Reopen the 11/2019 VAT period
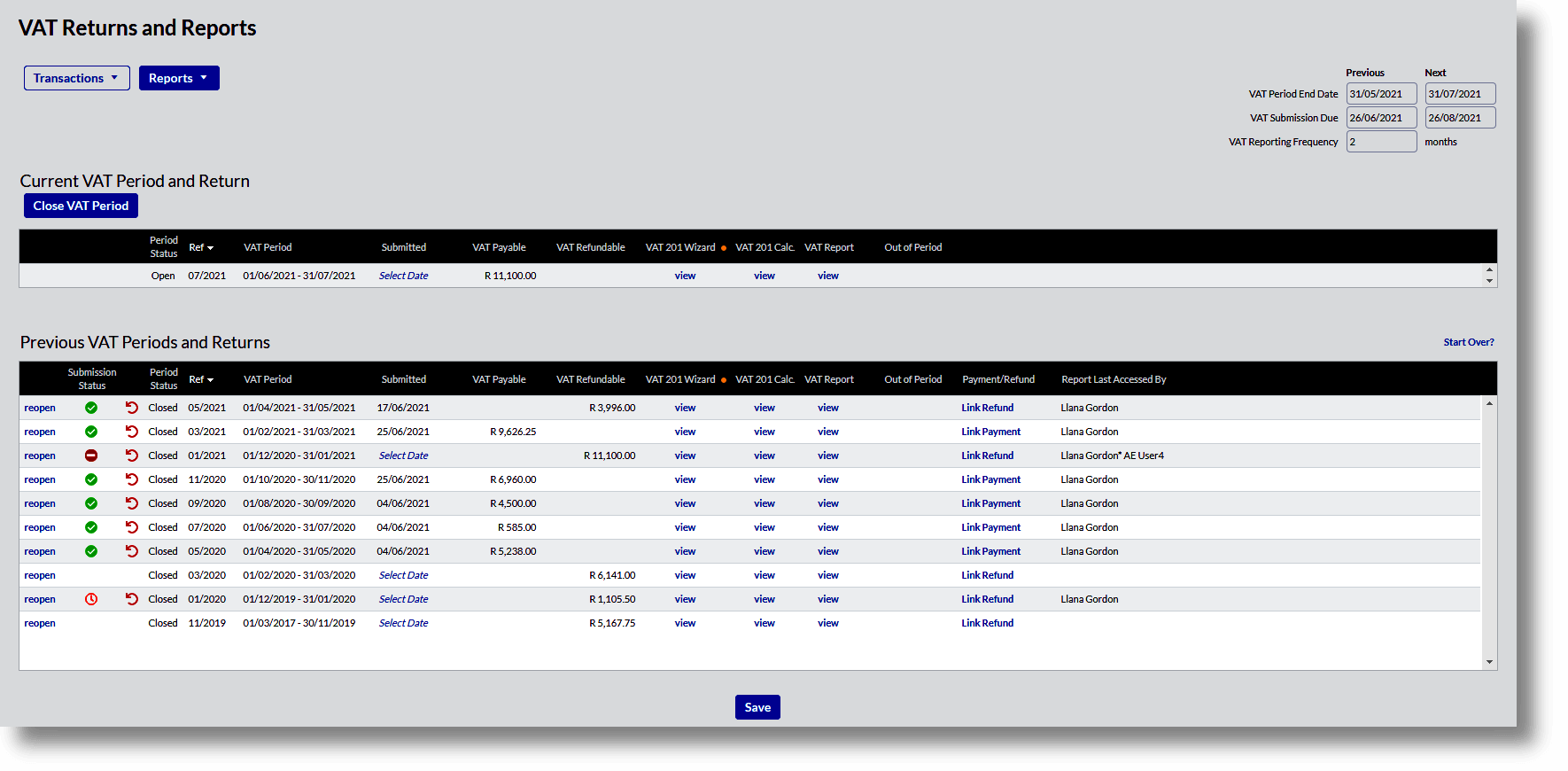1568x771 pixels. [x=40, y=623]
